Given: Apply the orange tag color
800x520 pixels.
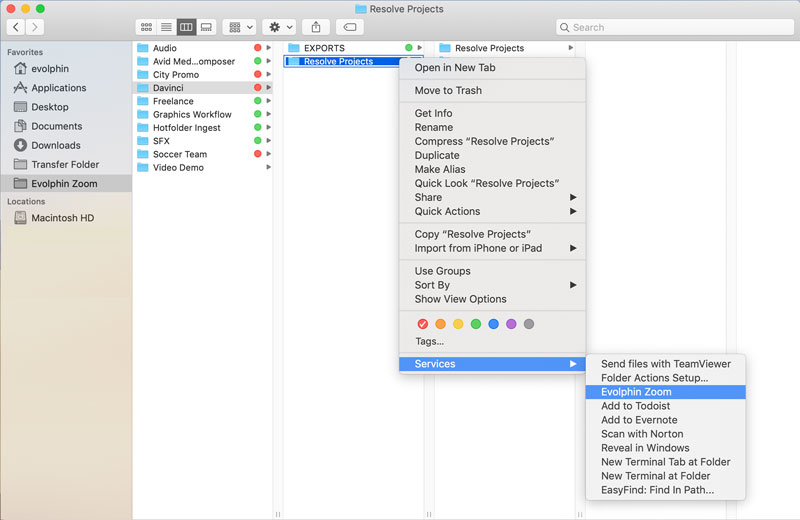Looking at the screenshot, I should (440, 324).
